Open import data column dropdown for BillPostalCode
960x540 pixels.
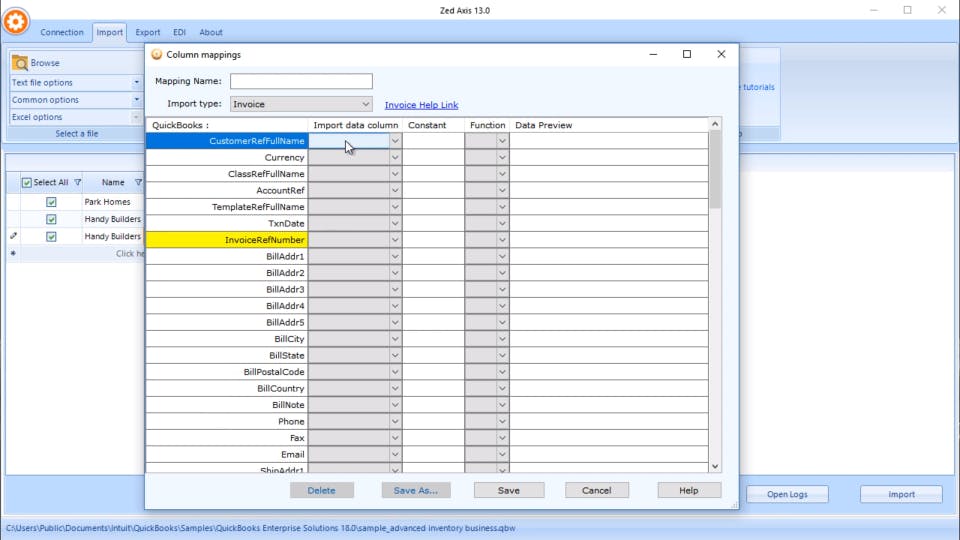[x=395, y=372]
